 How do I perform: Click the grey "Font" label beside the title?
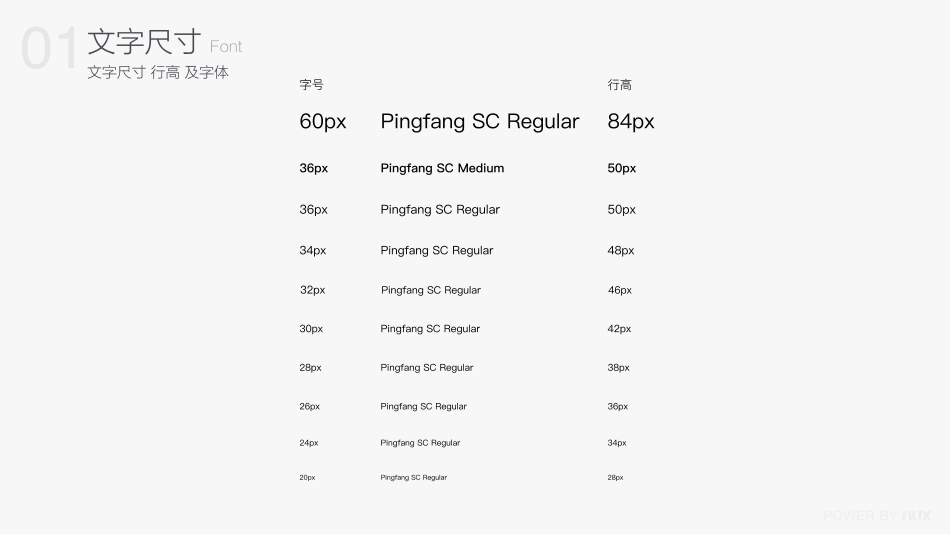tap(226, 47)
